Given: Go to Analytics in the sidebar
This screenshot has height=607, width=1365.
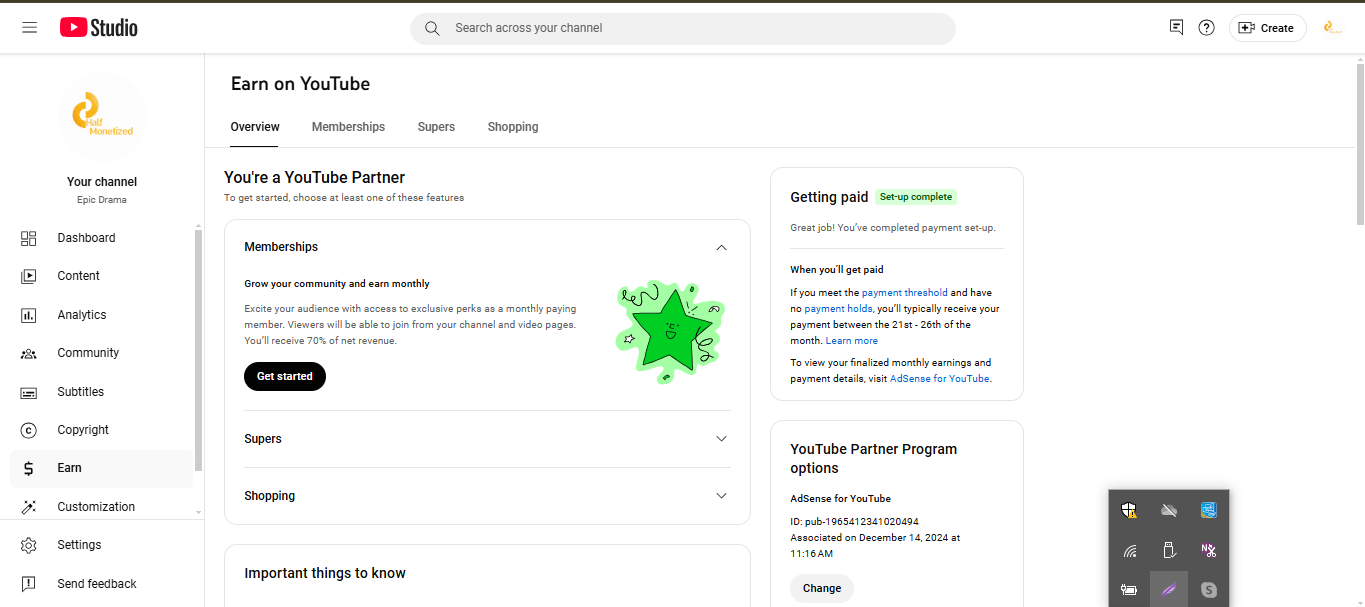Looking at the screenshot, I should [81, 315].
